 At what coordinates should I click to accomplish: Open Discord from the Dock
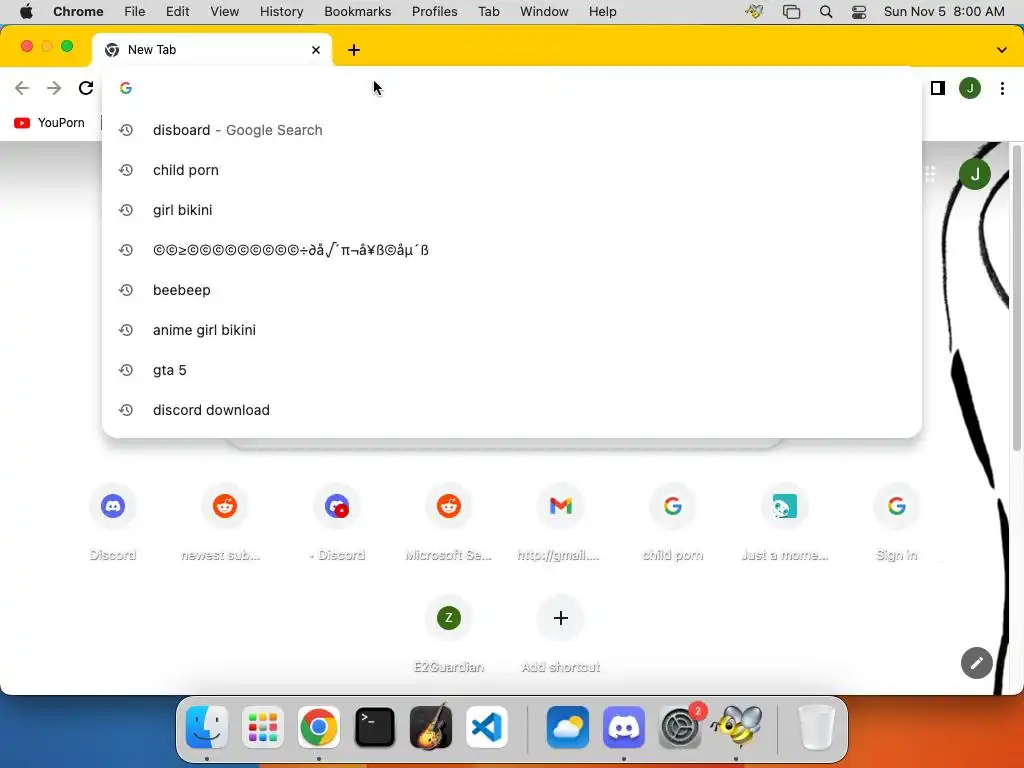pyautogui.click(x=624, y=727)
